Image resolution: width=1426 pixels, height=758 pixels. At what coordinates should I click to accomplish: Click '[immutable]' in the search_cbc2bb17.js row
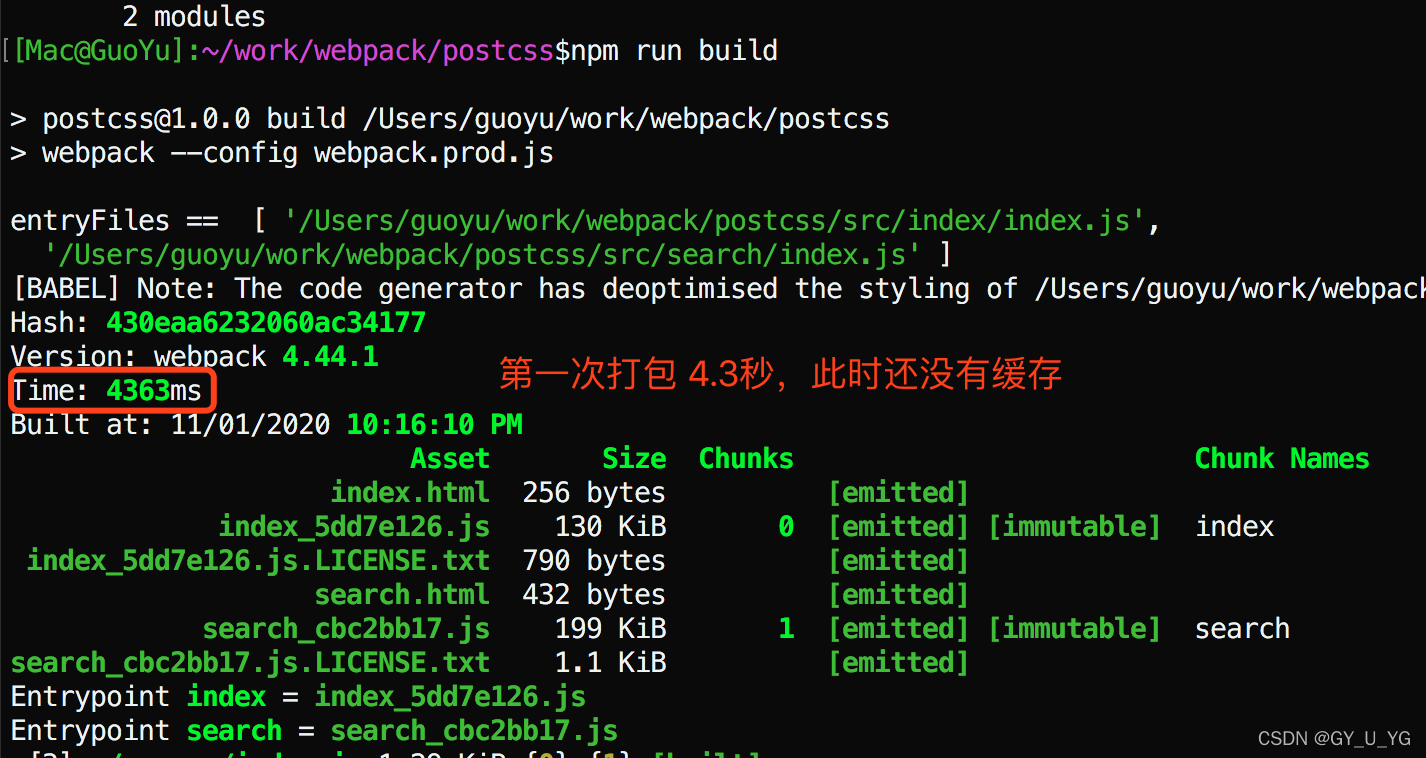[x=1074, y=629]
